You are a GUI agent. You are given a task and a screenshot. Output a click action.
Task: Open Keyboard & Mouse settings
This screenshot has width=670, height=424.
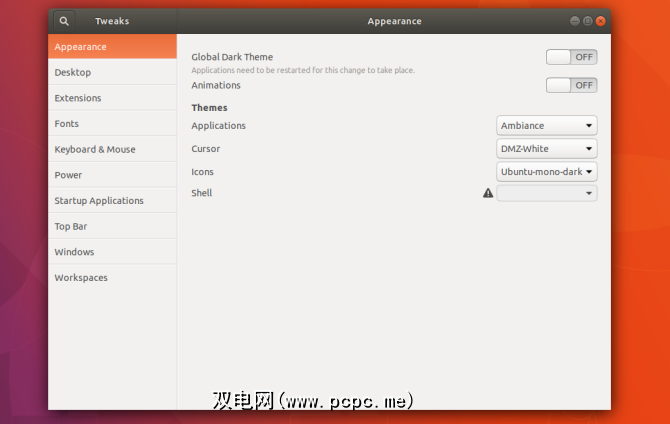[112, 149]
